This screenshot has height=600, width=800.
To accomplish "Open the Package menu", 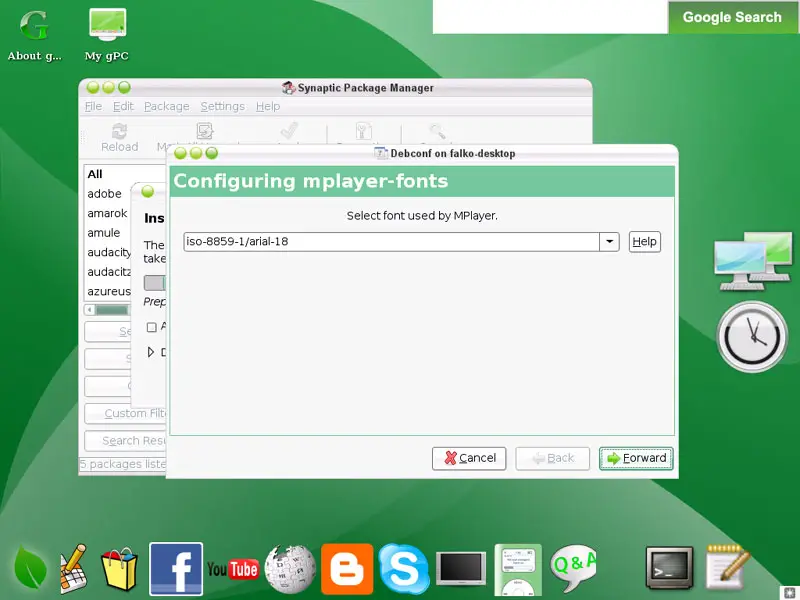I will click(166, 106).
